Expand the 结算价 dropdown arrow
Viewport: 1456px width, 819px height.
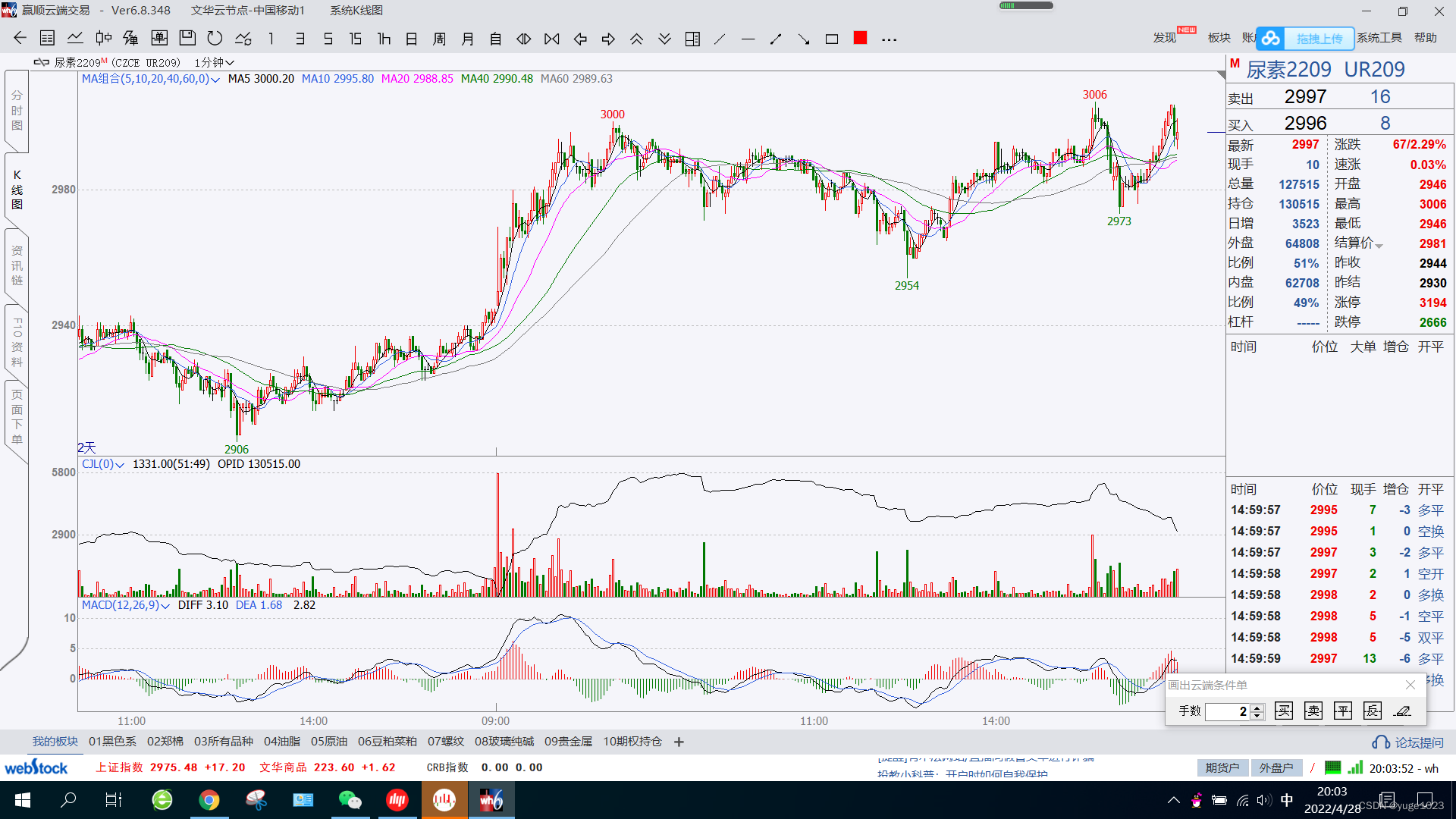click(1379, 246)
